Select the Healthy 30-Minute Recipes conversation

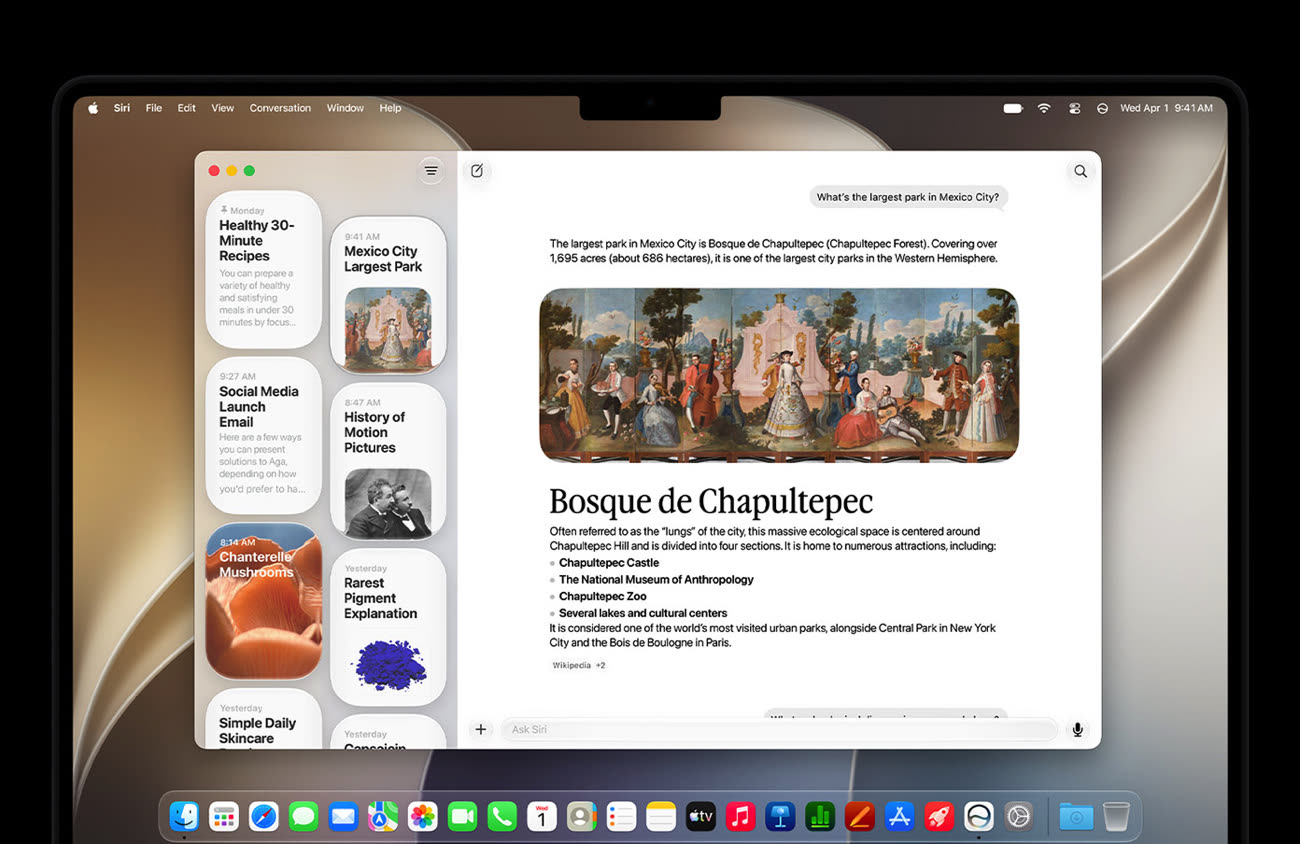click(264, 269)
